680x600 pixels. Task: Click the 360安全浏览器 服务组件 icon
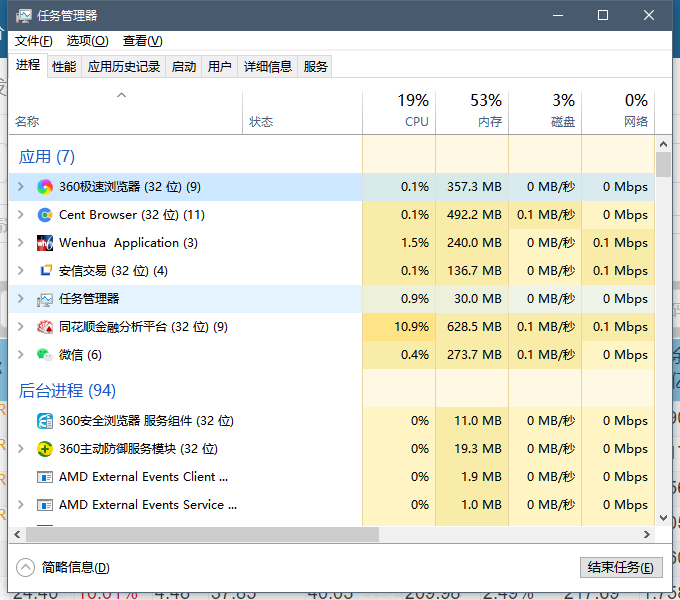click(45, 421)
